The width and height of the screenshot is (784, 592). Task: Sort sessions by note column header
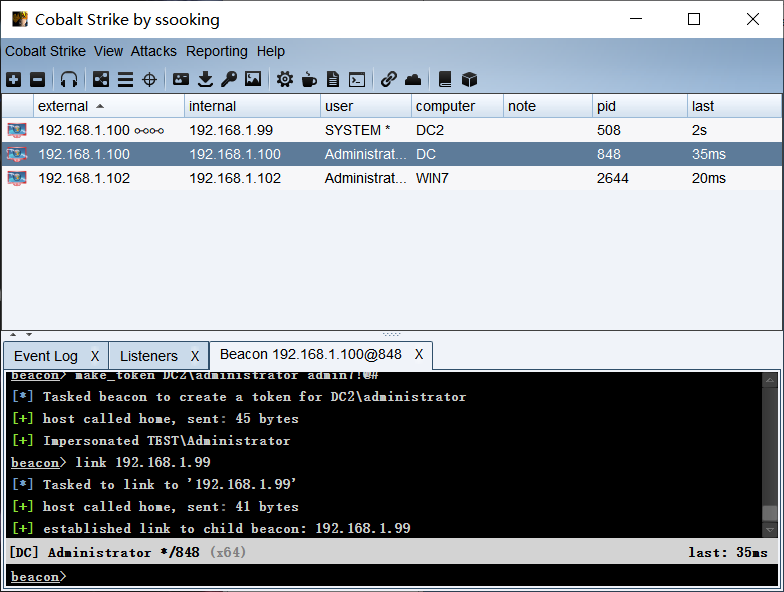[x=548, y=106]
